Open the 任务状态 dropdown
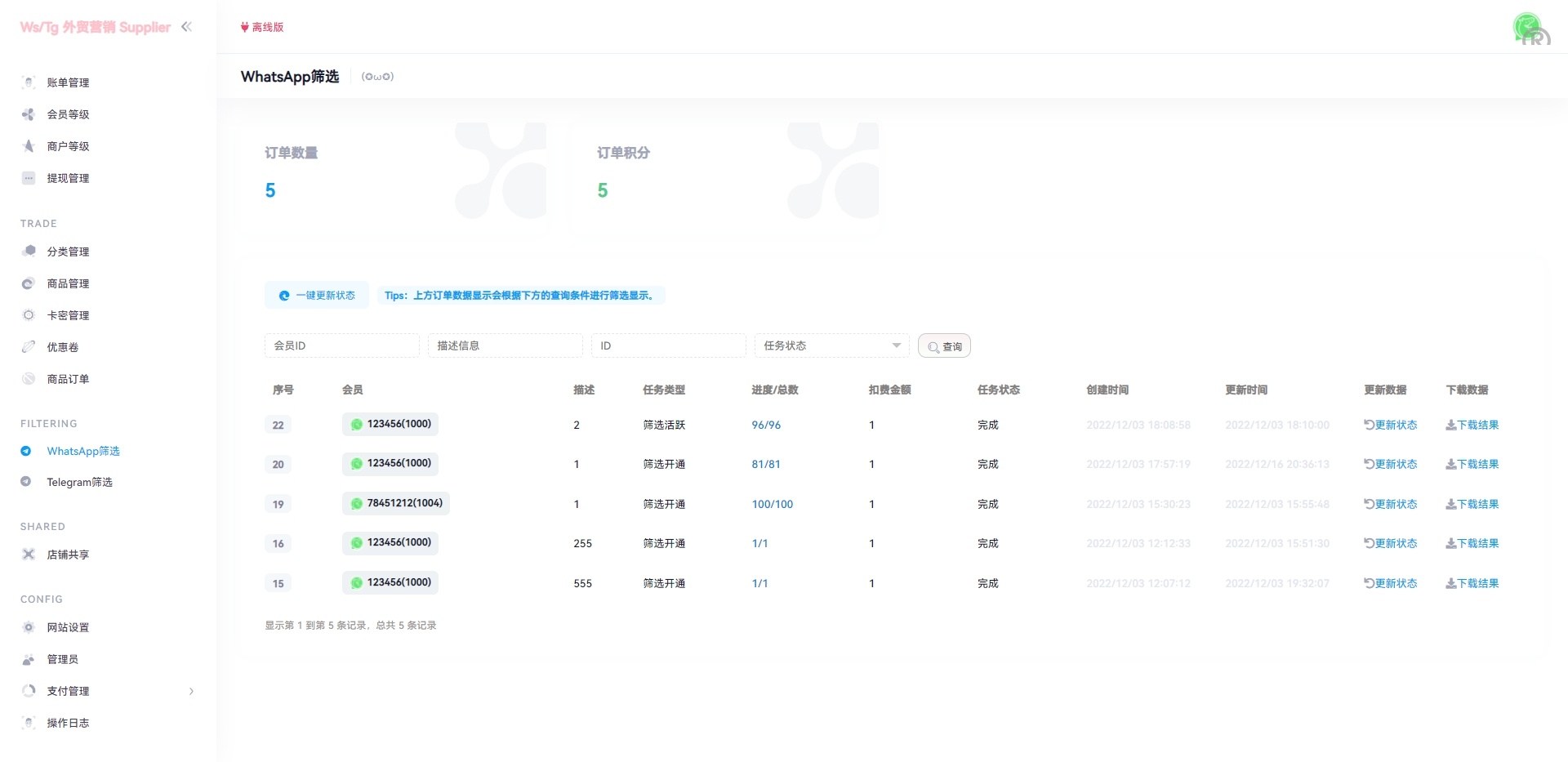The height and width of the screenshot is (762, 1568). coord(831,345)
